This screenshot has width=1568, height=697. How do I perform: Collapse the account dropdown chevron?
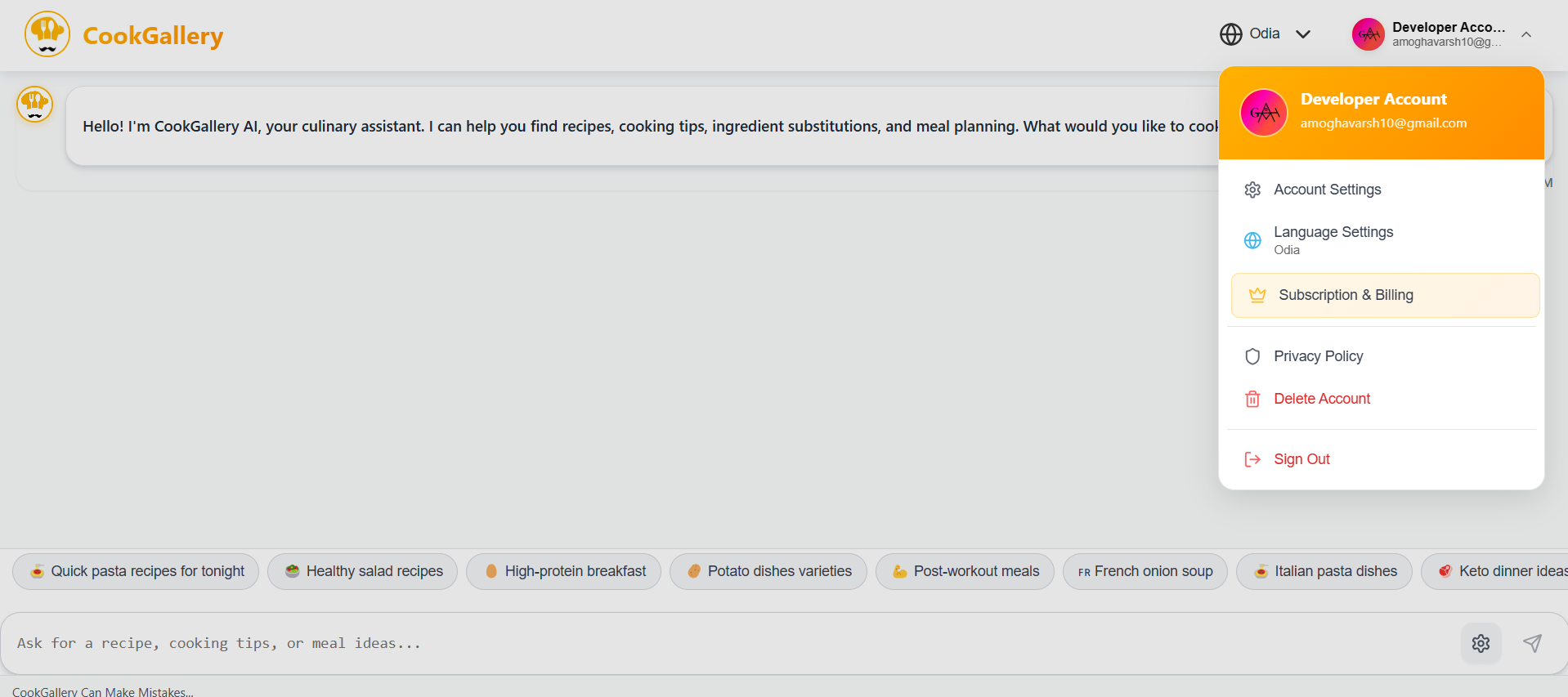tap(1525, 35)
